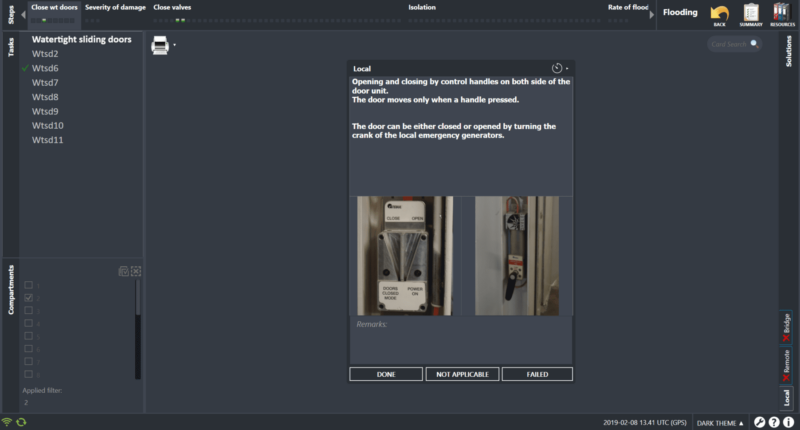Open the Steps vertical tab
The width and height of the screenshot is (800, 430).
(x=11, y=15)
